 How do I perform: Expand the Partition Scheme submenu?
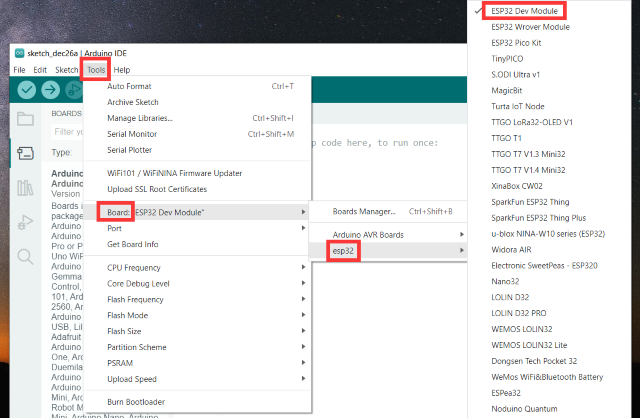coord(198,347)
